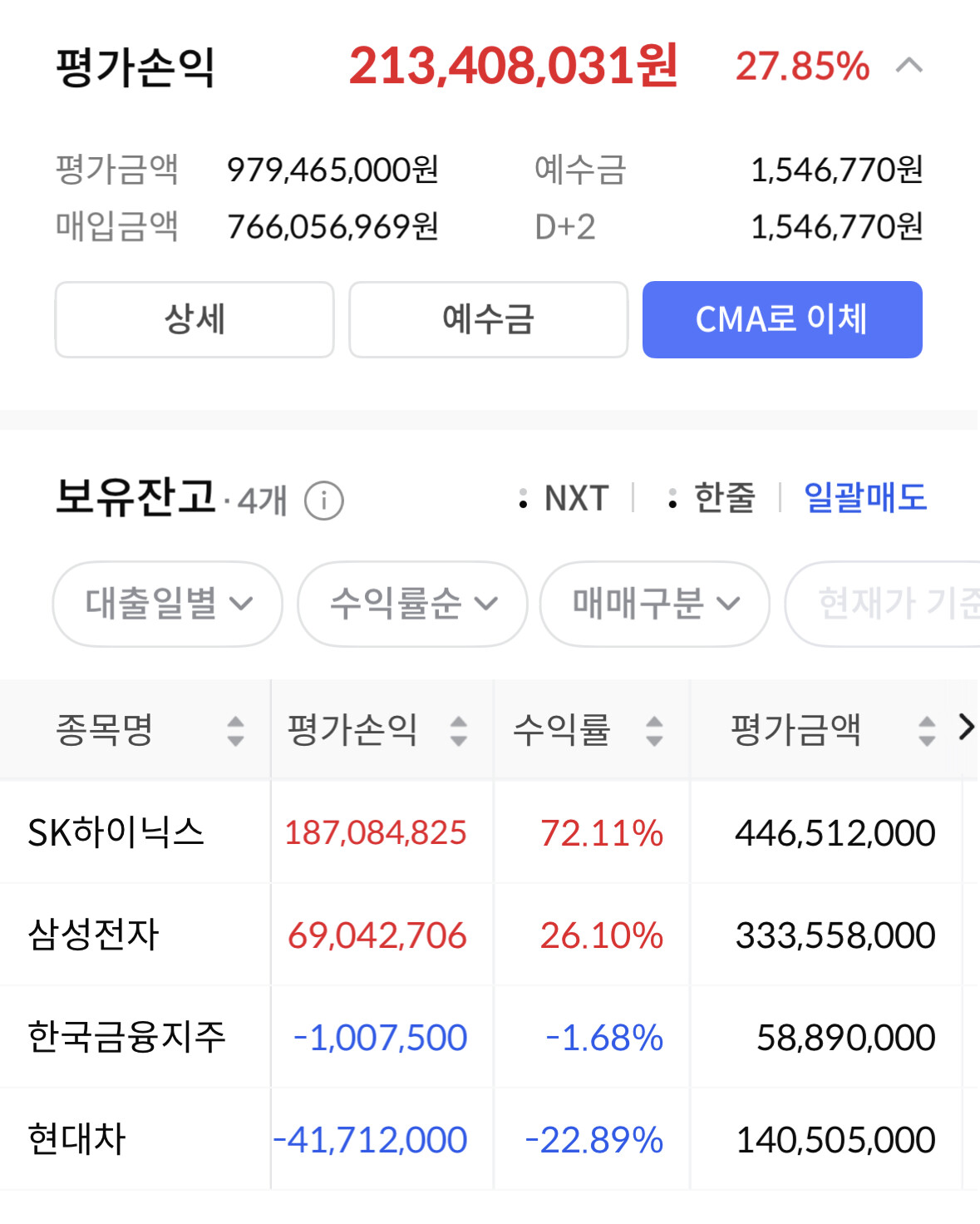The height and width of the screenshot is (1224, 980).
Task: Toggle the NXT option
Action: [x=564, y=499]
